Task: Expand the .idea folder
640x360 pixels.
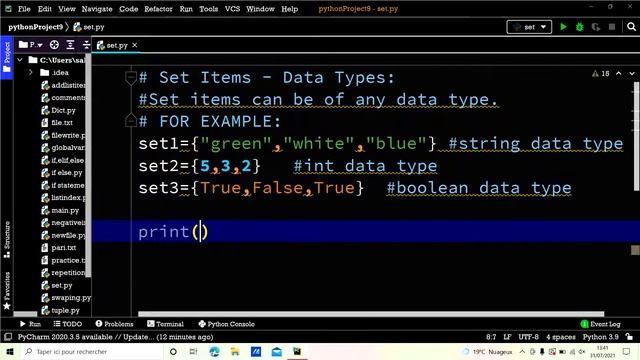Action: [31, 73]
